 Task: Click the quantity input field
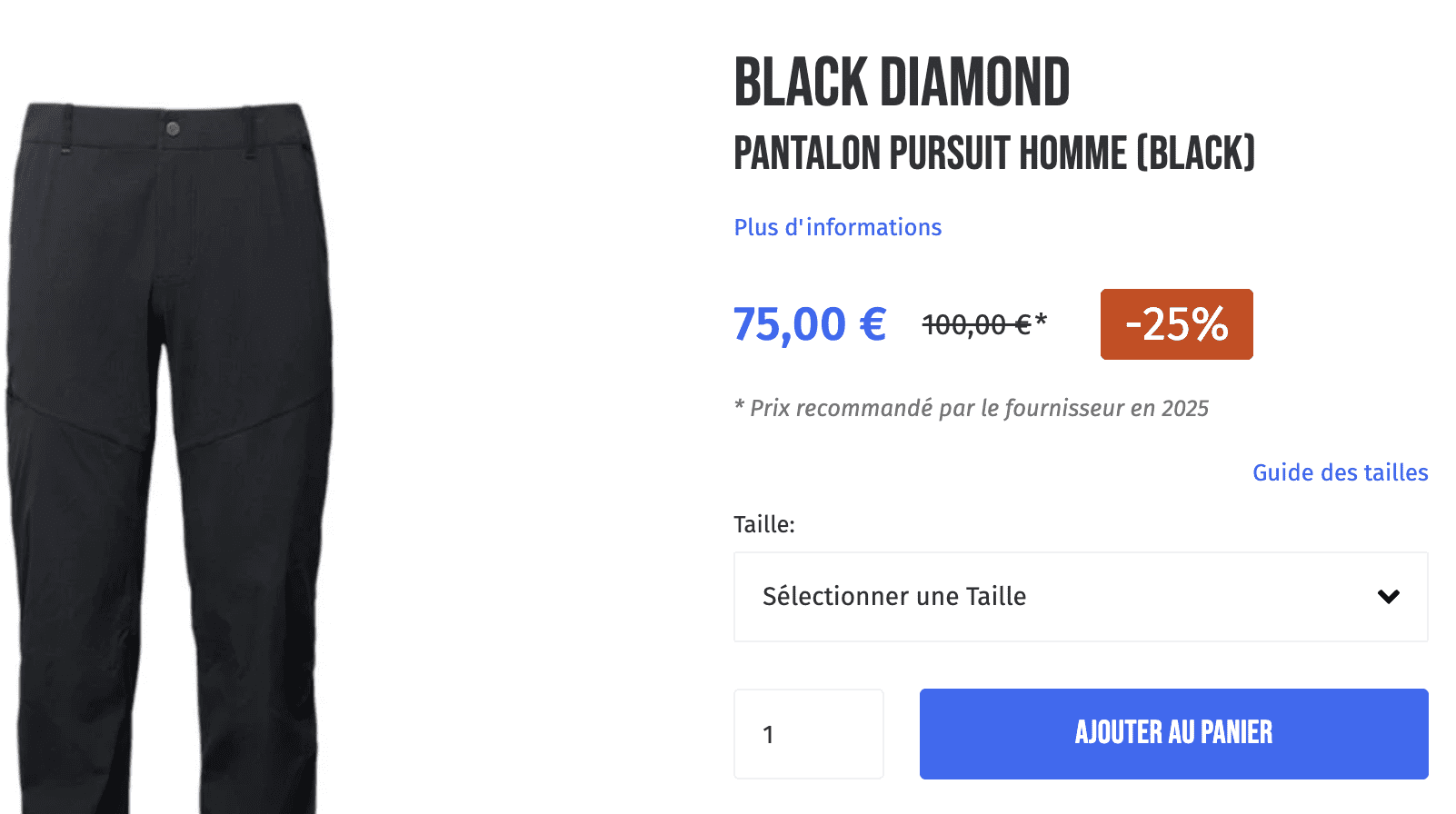click(x=807, y=733)
